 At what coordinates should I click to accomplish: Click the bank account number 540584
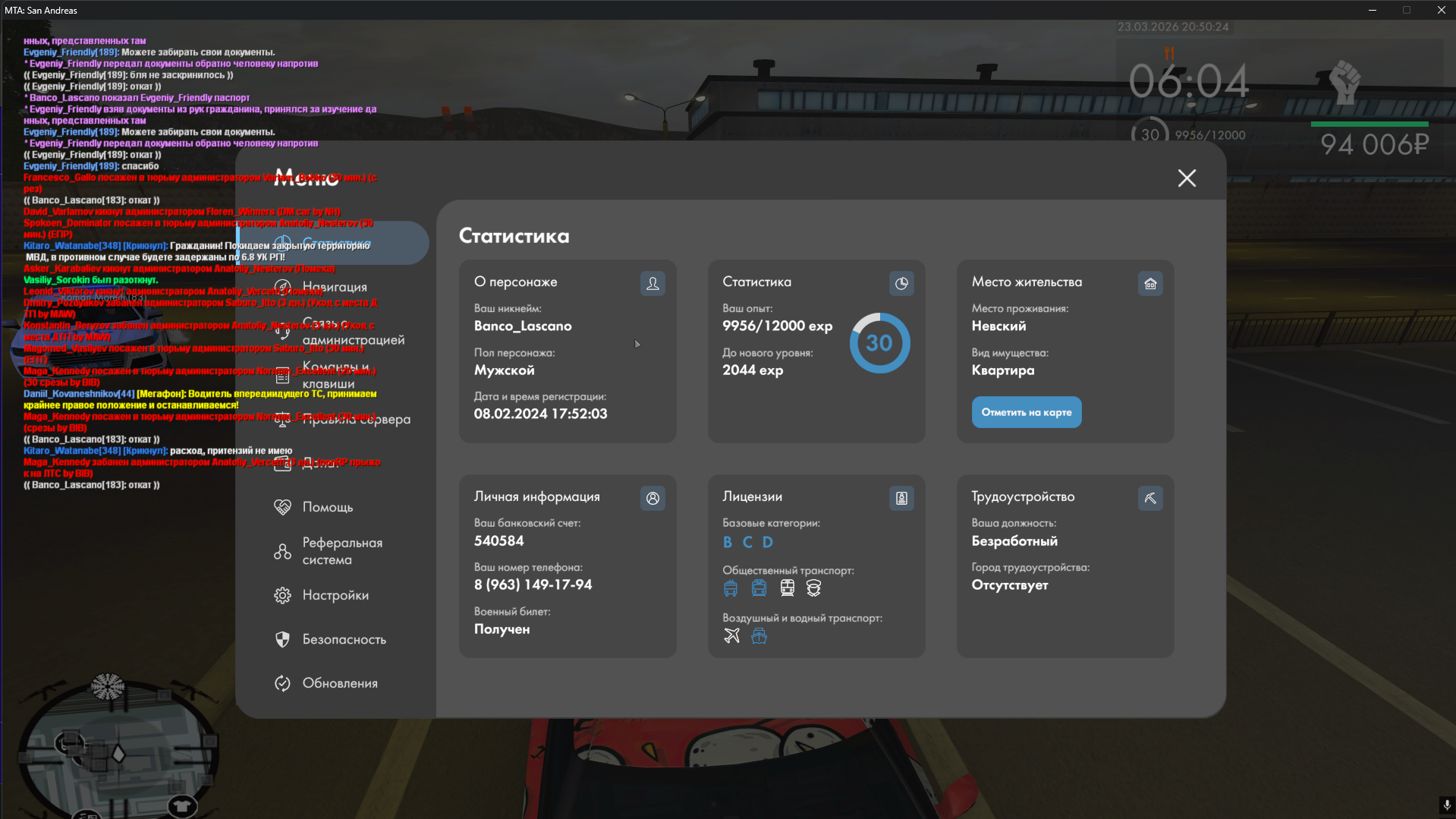tap(498, 541)
